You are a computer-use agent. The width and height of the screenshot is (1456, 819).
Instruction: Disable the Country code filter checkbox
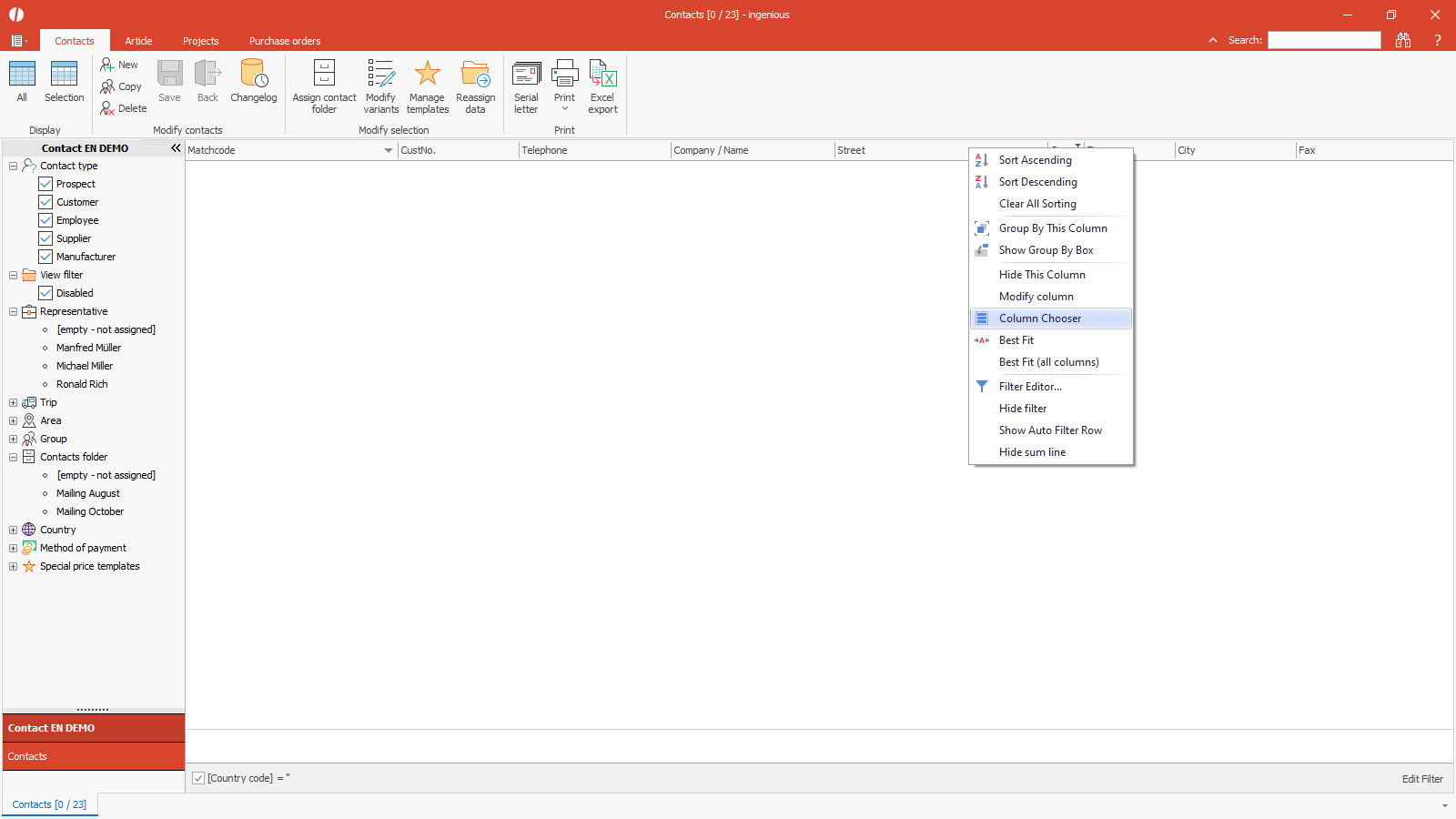[x=198, y=778]
